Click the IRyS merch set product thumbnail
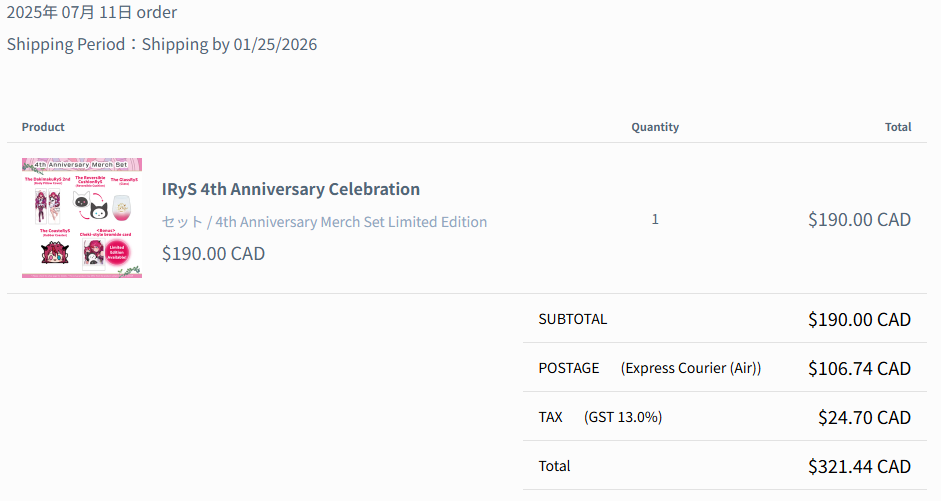The height and width of the screenshot is (501, 941). tap(82, 218)
